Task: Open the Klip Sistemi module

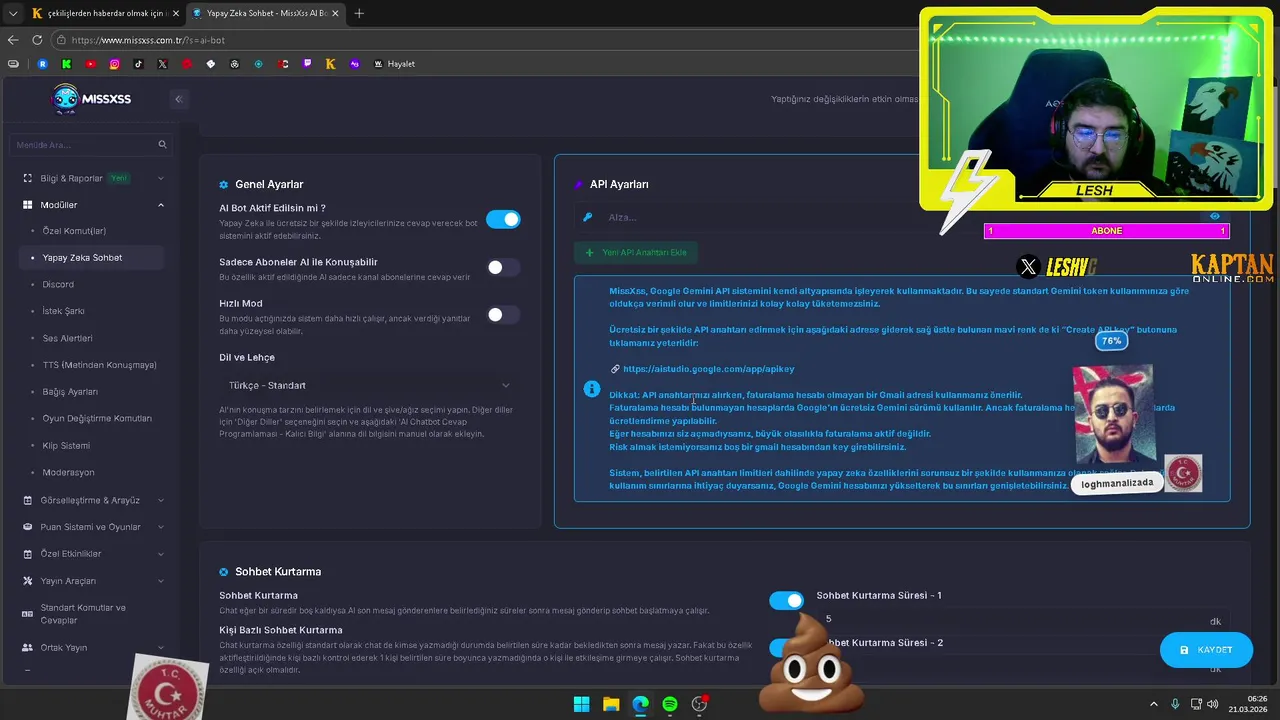Action: 66,445
